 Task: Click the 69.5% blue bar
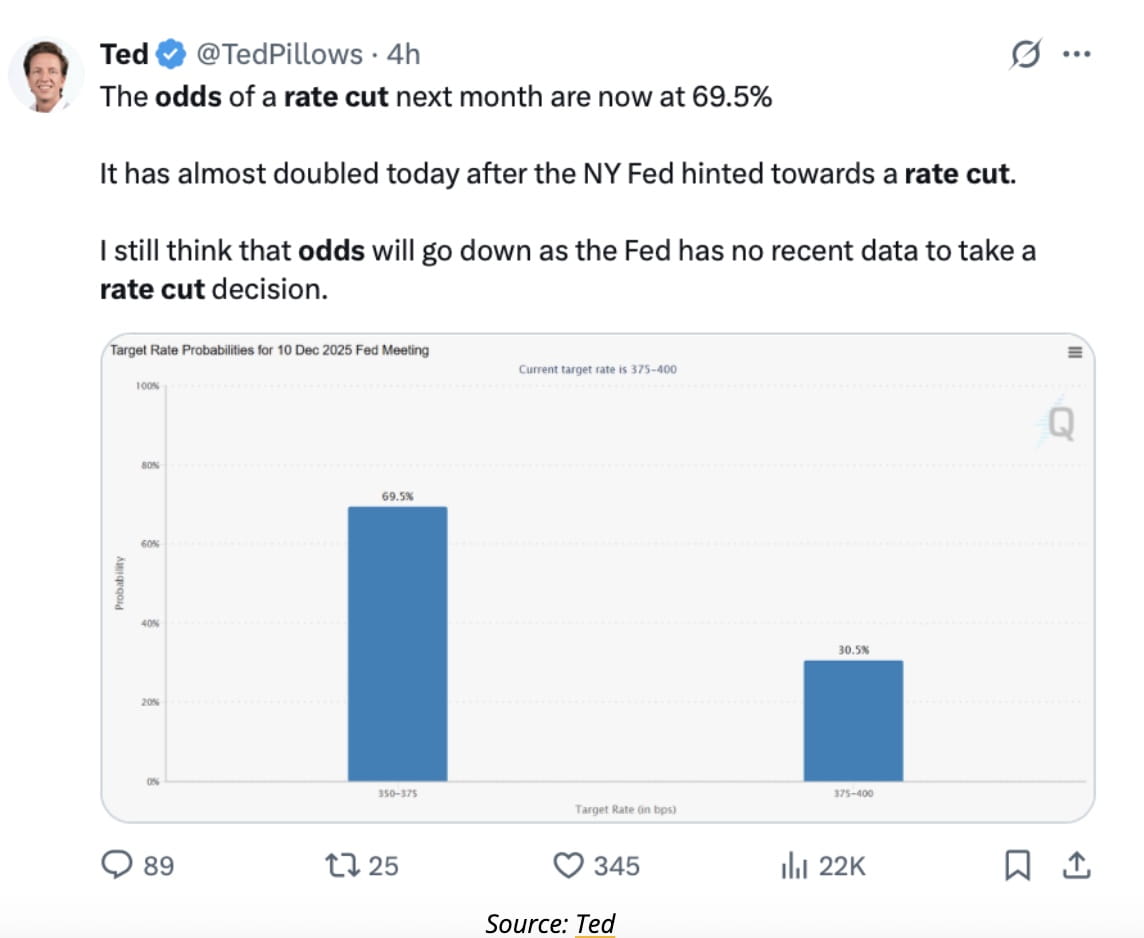click(x=397, y=643)
